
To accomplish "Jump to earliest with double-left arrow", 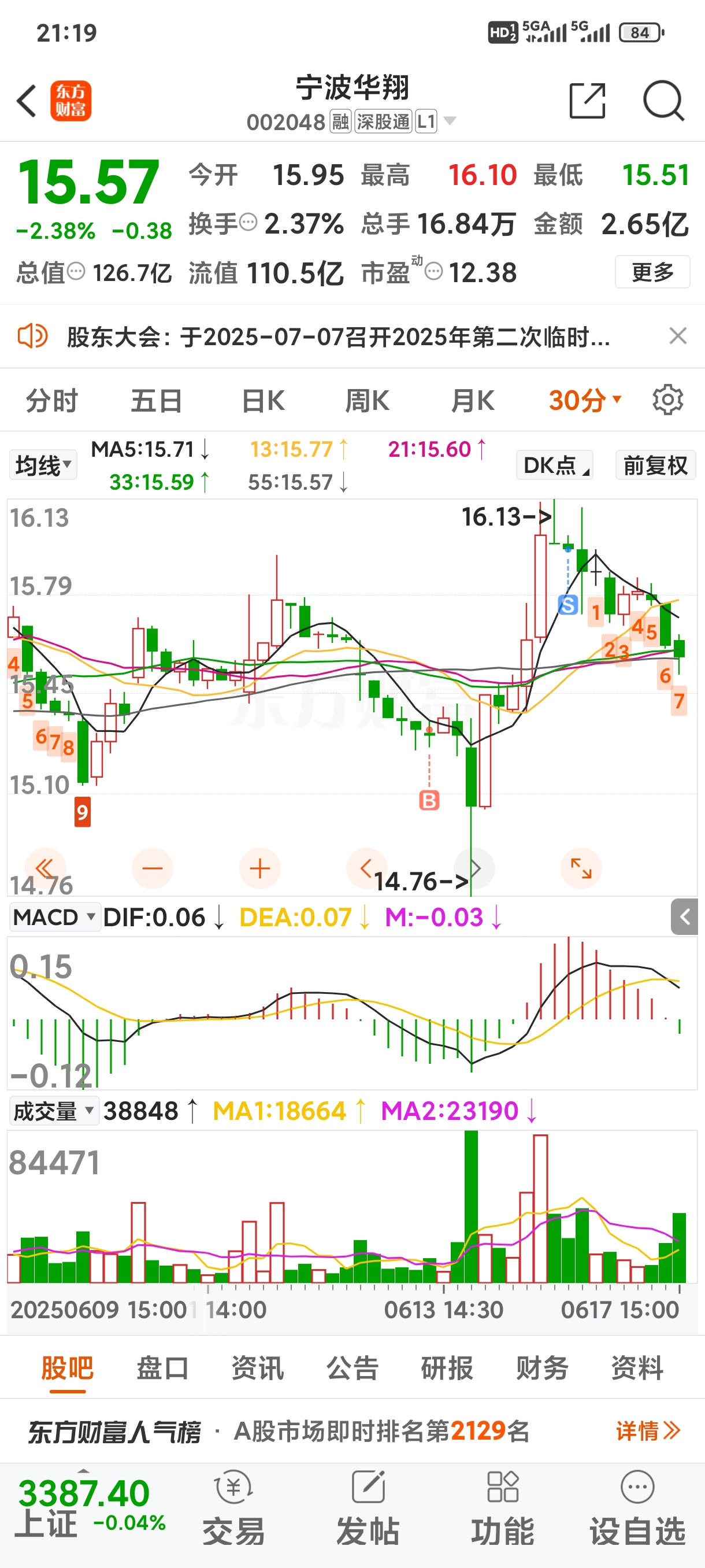I will click(x=45, y=868).
